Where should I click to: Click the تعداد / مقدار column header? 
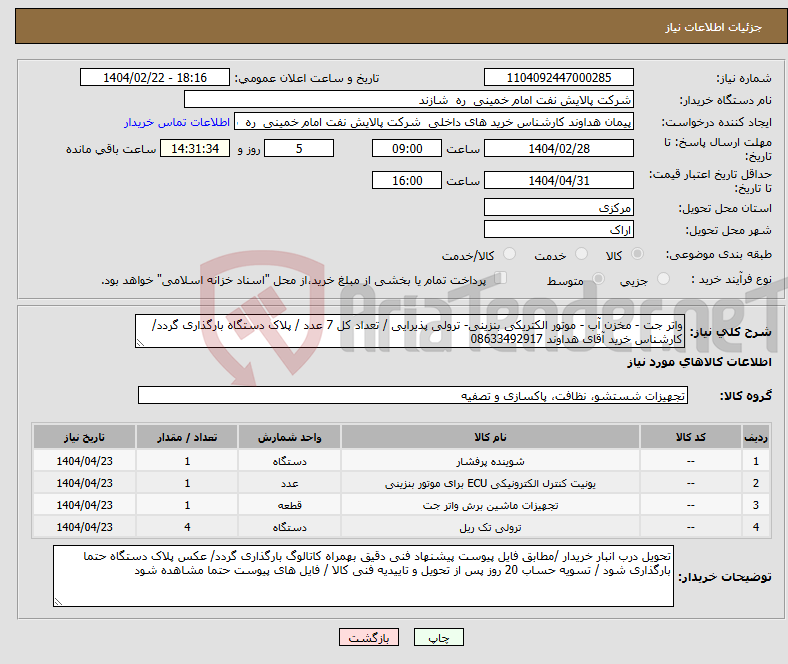point(187,437)
